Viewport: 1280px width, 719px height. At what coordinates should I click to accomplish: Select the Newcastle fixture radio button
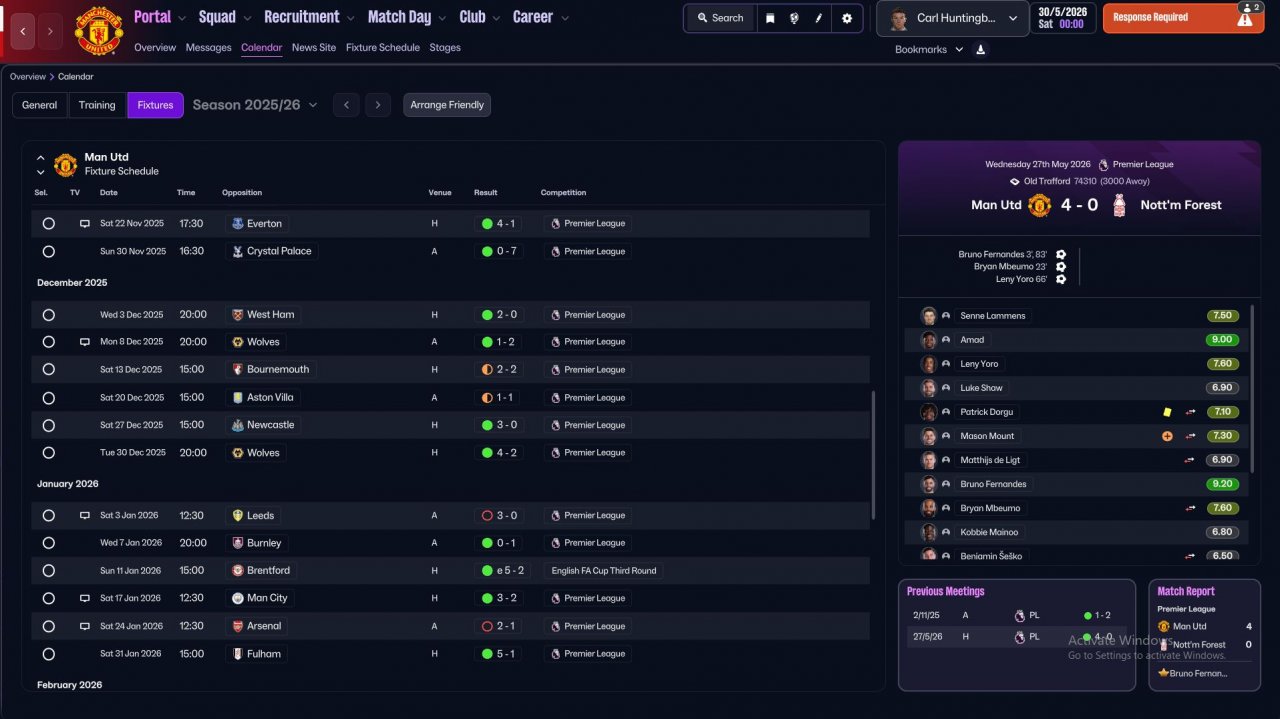pyautogui.click(x=48, y=425)
